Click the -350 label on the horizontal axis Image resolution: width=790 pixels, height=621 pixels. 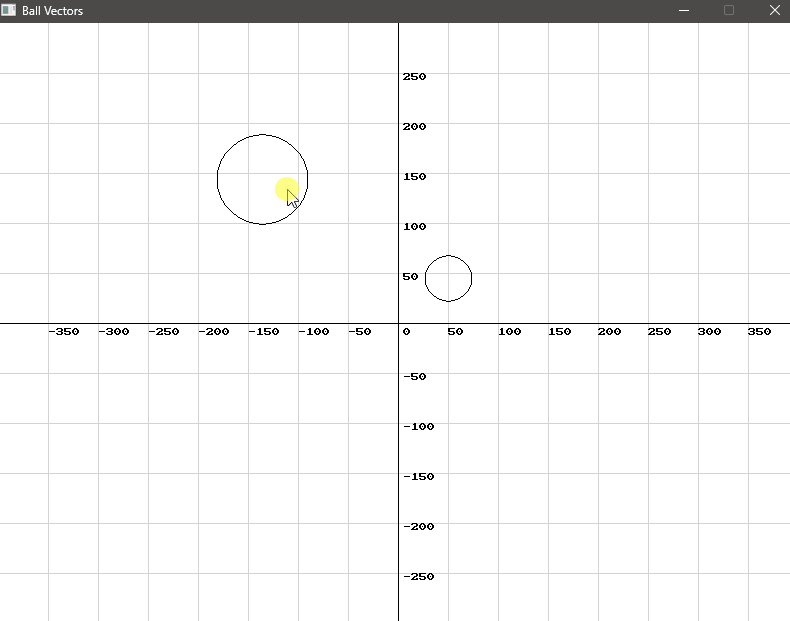63,332
